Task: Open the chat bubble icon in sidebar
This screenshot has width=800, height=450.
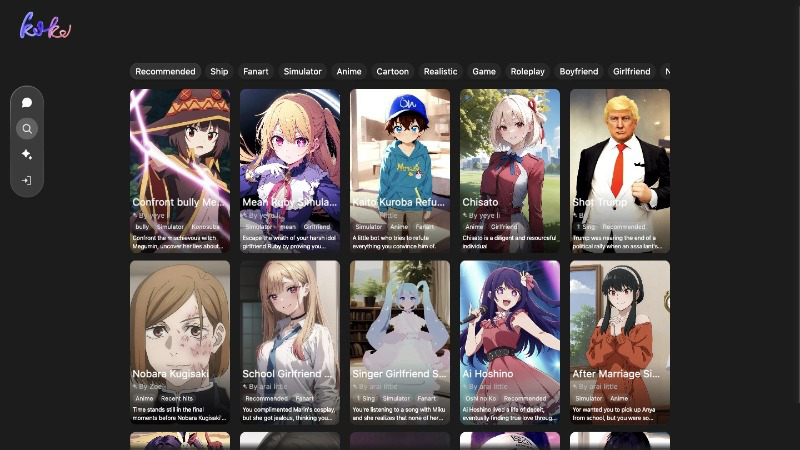Action: click(27, 103)
